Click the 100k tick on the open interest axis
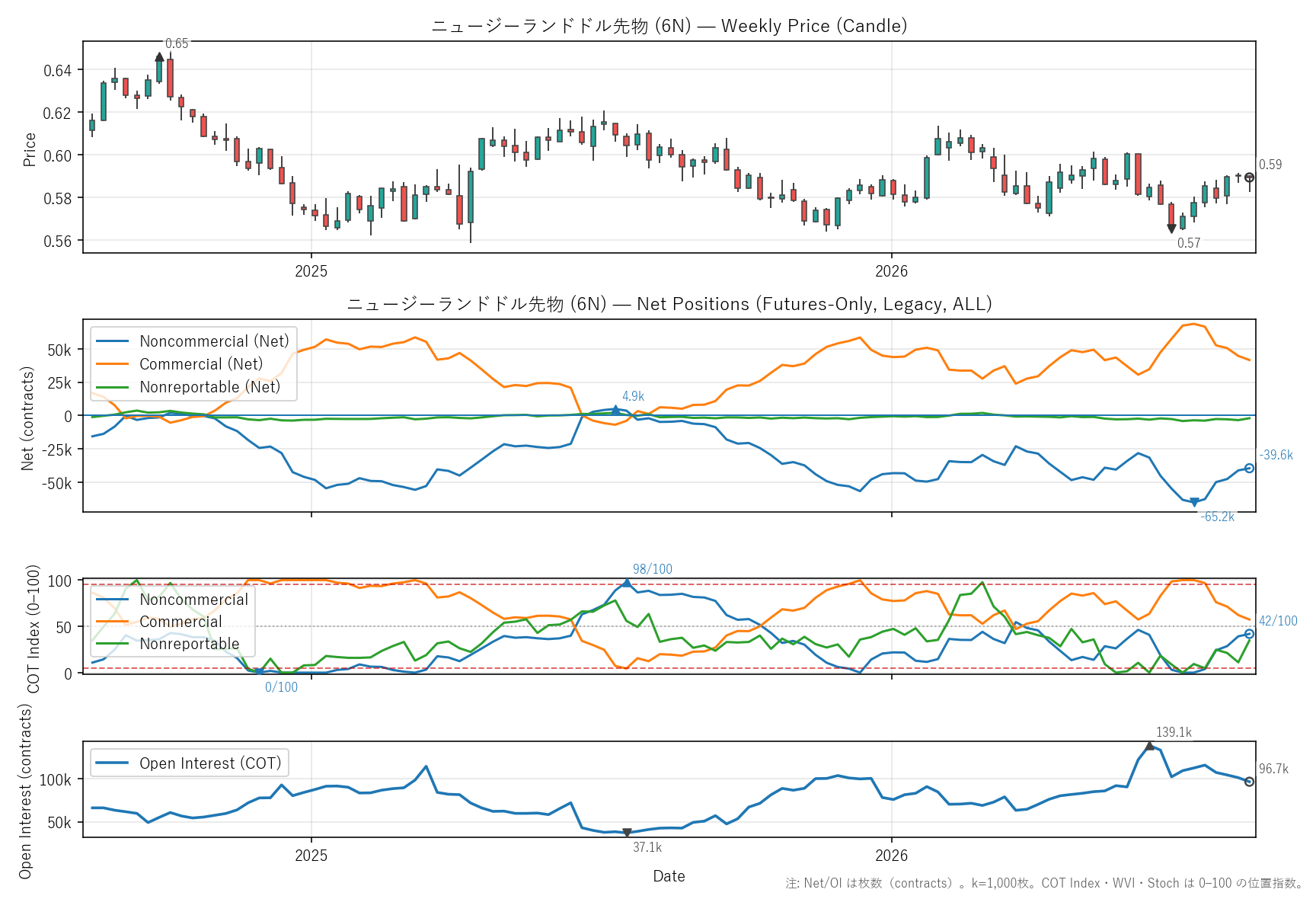Viewport: 1316px width, 899px height. click(56, 780)
